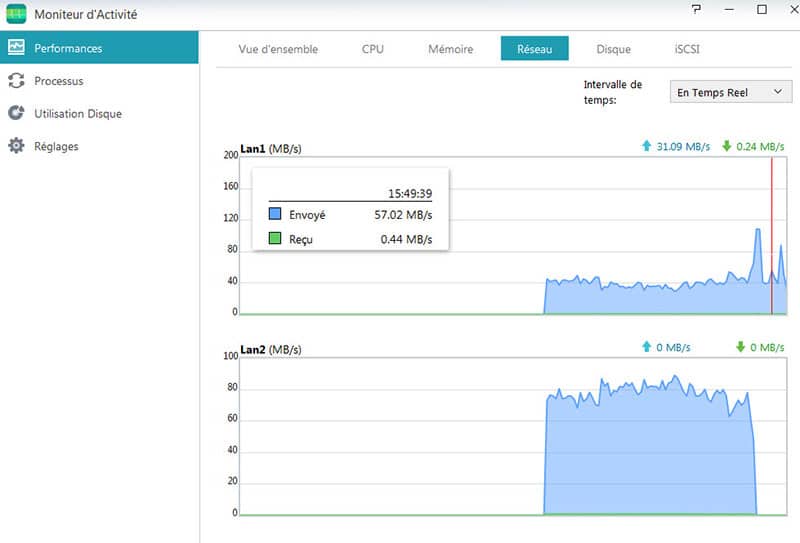Image resolution: width=800 pixels, height=543 pixels.
Task: Open the Réglages section
Action: (99, 146)
